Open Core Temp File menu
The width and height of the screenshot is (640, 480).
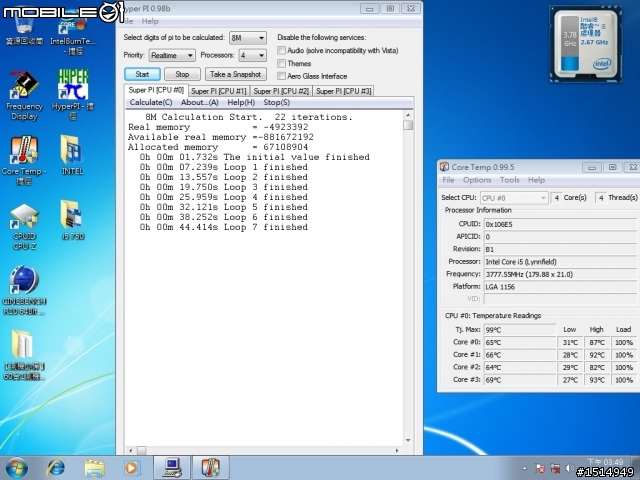click(448, 180)
